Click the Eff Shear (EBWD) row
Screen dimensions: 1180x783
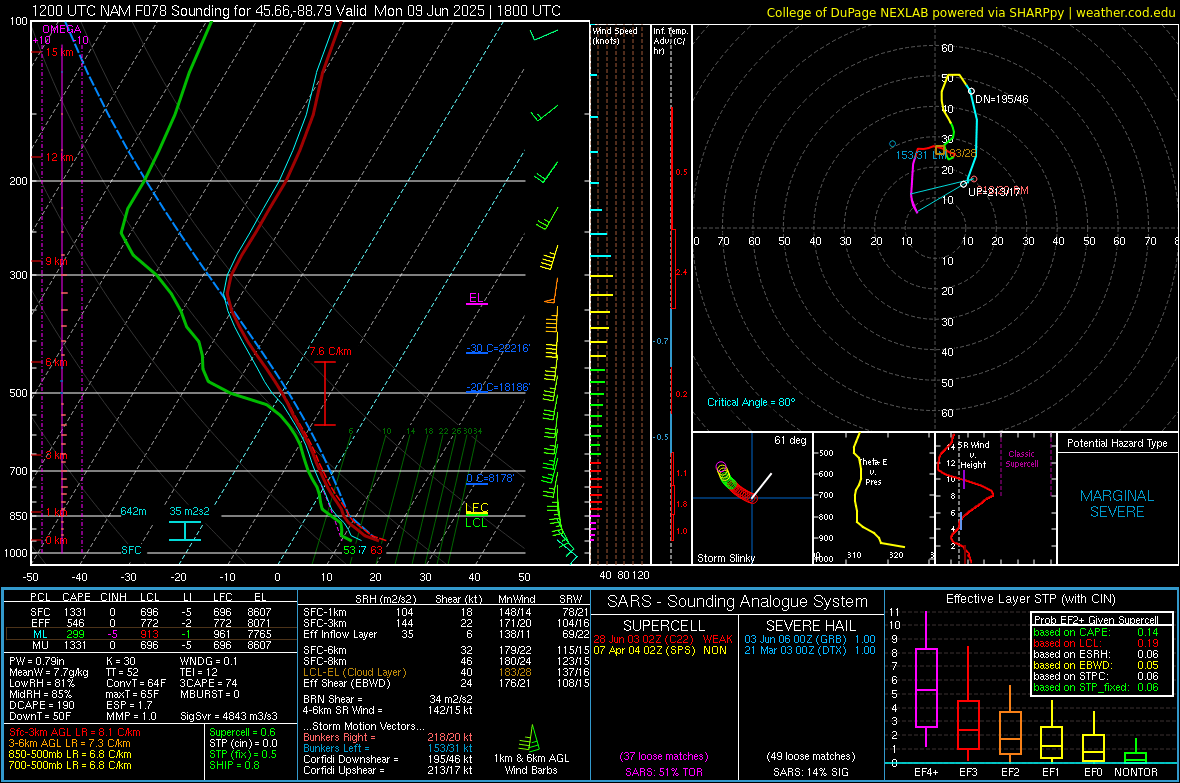(x=446, y=683)
